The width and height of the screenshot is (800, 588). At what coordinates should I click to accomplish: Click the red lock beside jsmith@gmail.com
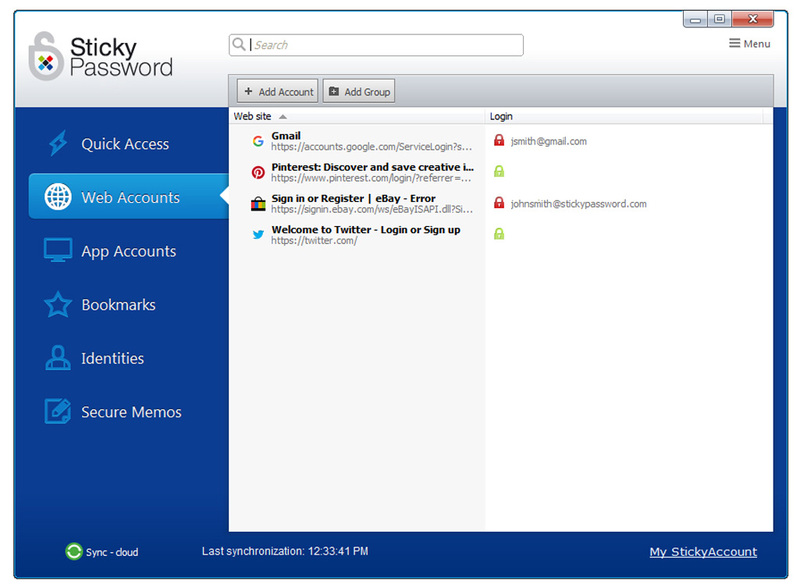[x=499, y=140]
